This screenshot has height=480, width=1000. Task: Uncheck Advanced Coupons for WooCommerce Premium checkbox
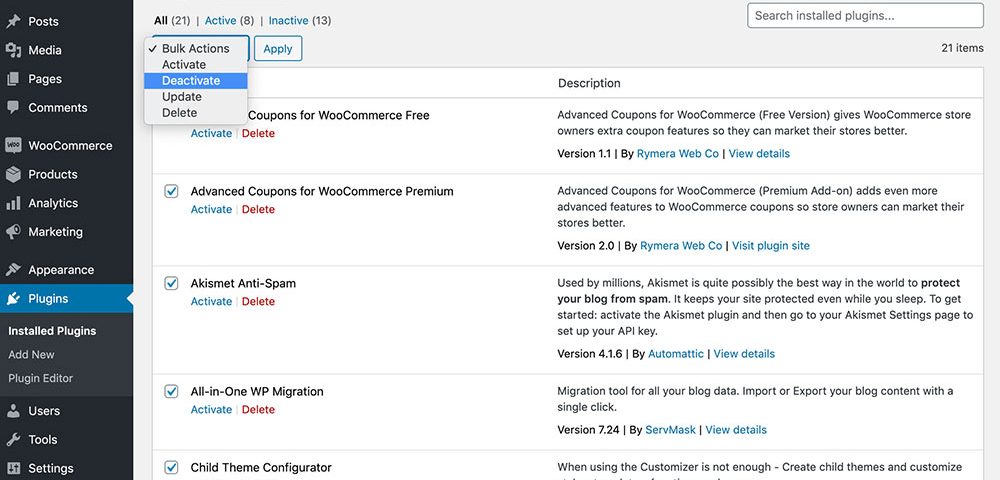(x=172, y=191)
